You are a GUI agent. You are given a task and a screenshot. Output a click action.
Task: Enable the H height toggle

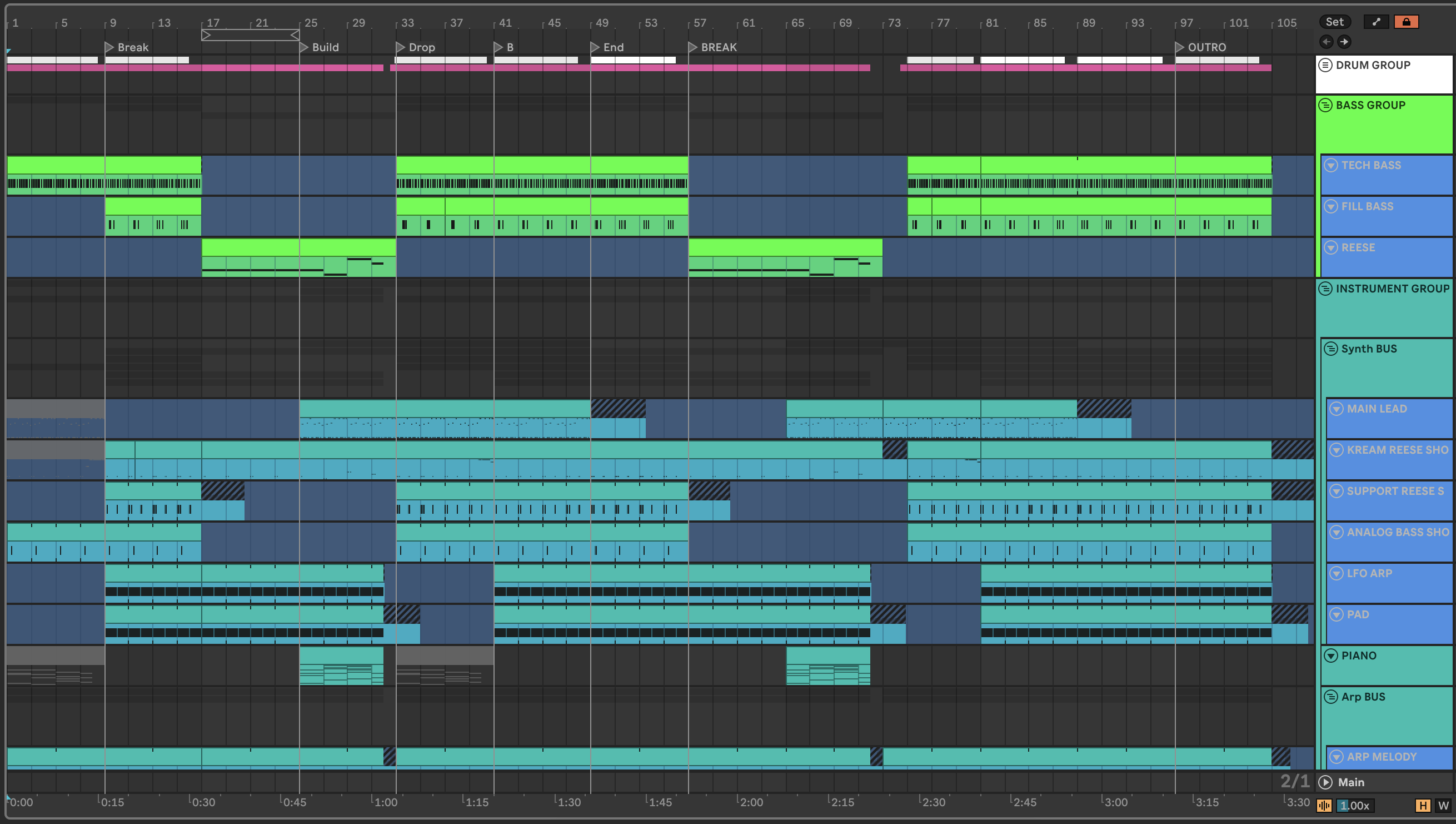tap(1422, 805)
